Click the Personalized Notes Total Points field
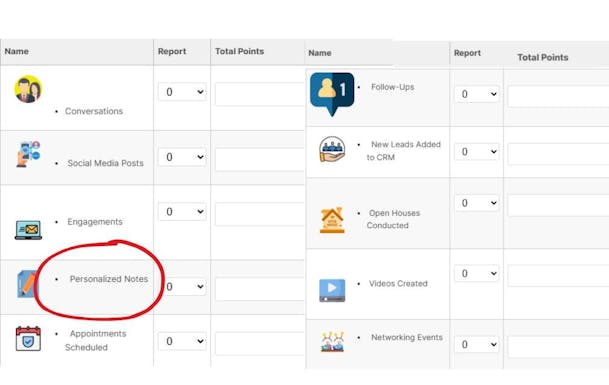Screen dimensions: 609x385 pos(259,289)
